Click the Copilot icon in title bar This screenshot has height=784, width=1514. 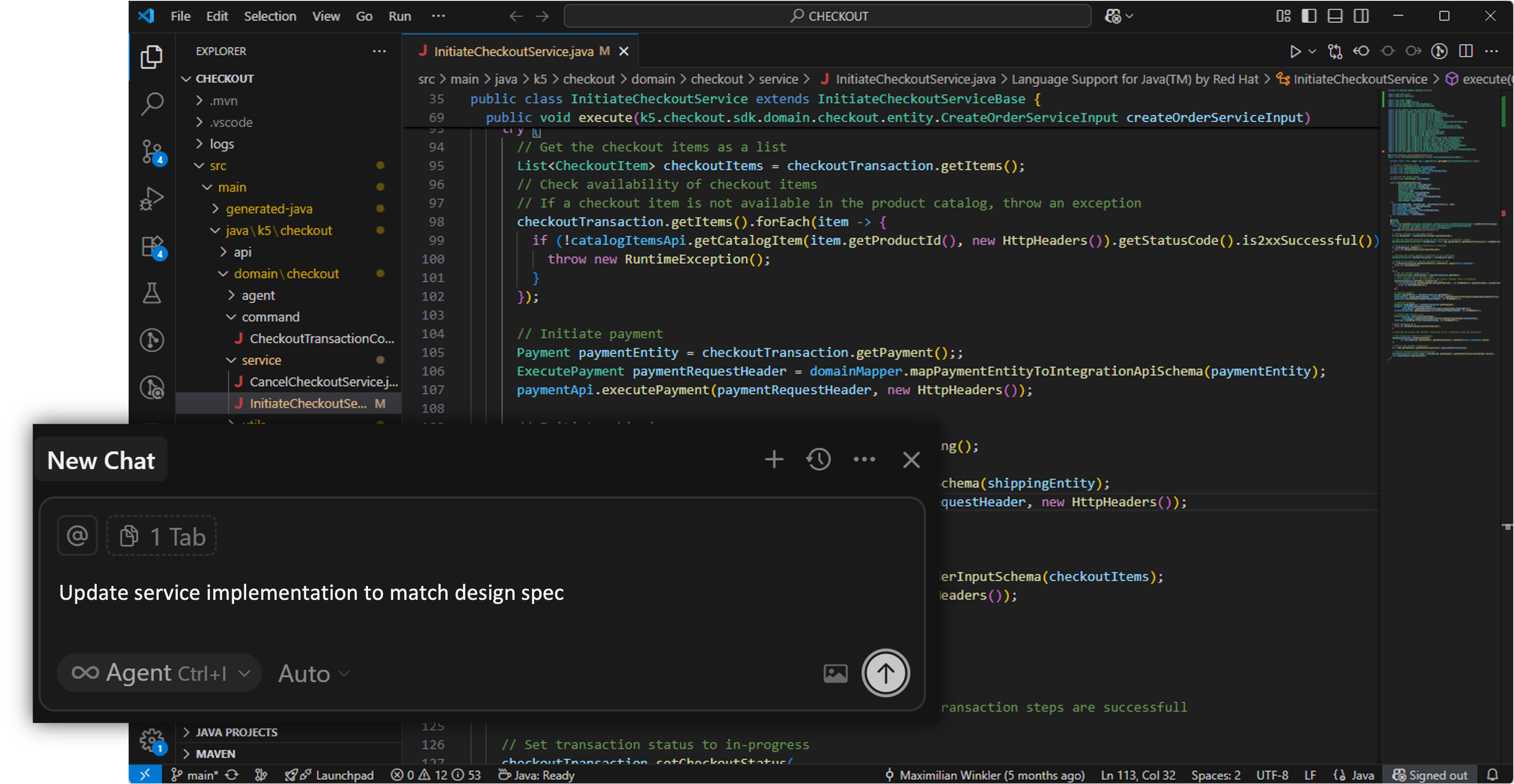pos(1113,16)
